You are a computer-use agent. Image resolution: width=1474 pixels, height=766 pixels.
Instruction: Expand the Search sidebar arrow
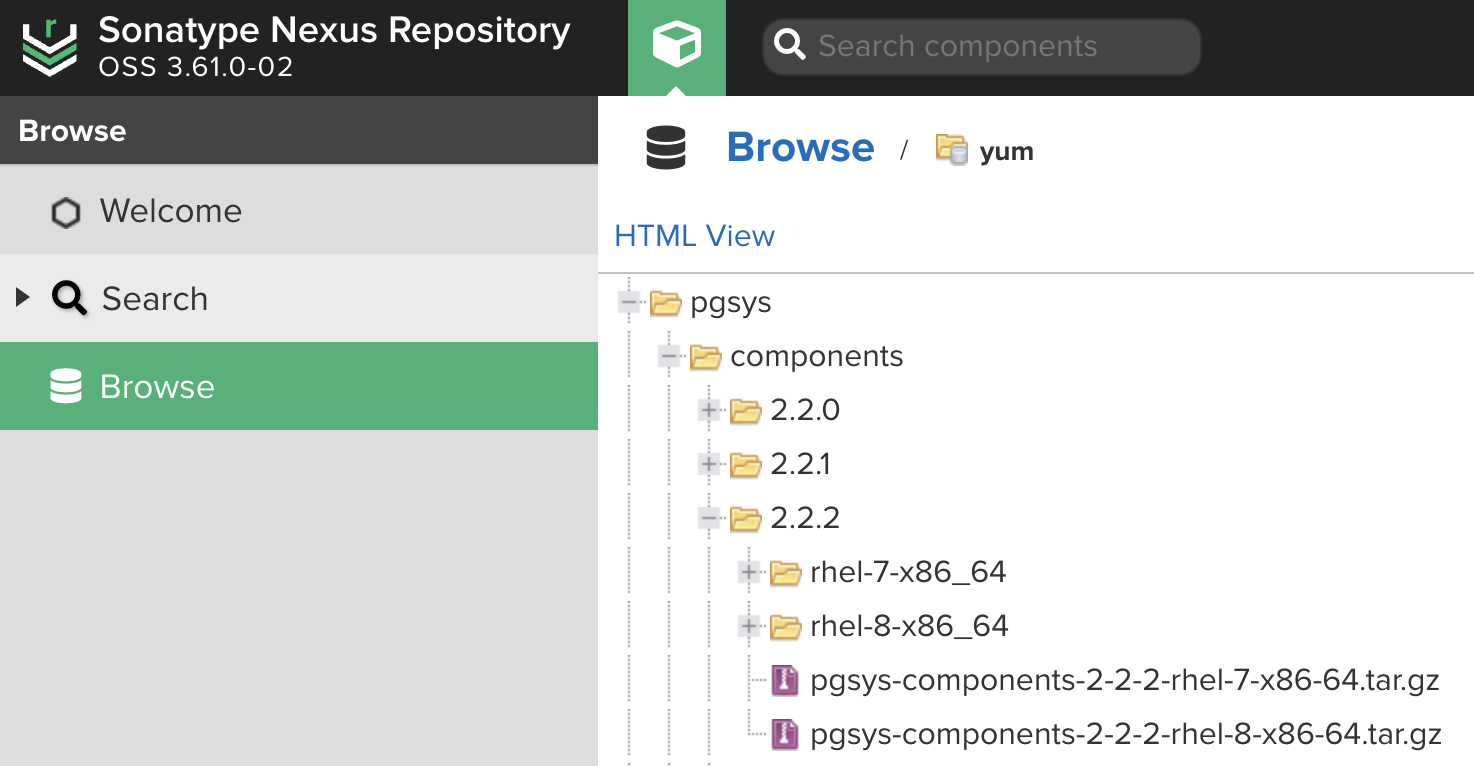click(23, 297)
